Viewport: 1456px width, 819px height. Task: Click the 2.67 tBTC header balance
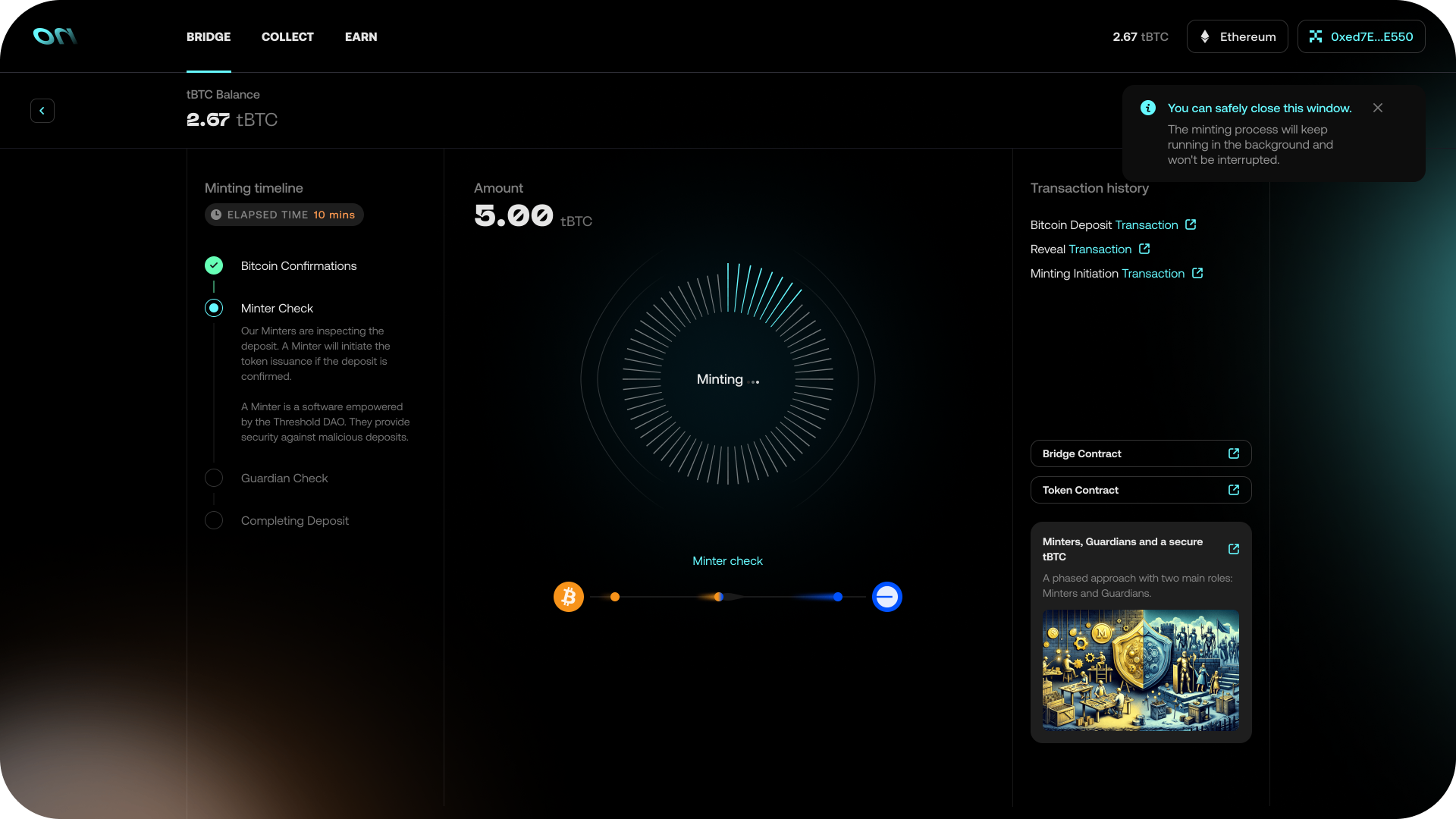[1141, 36]
